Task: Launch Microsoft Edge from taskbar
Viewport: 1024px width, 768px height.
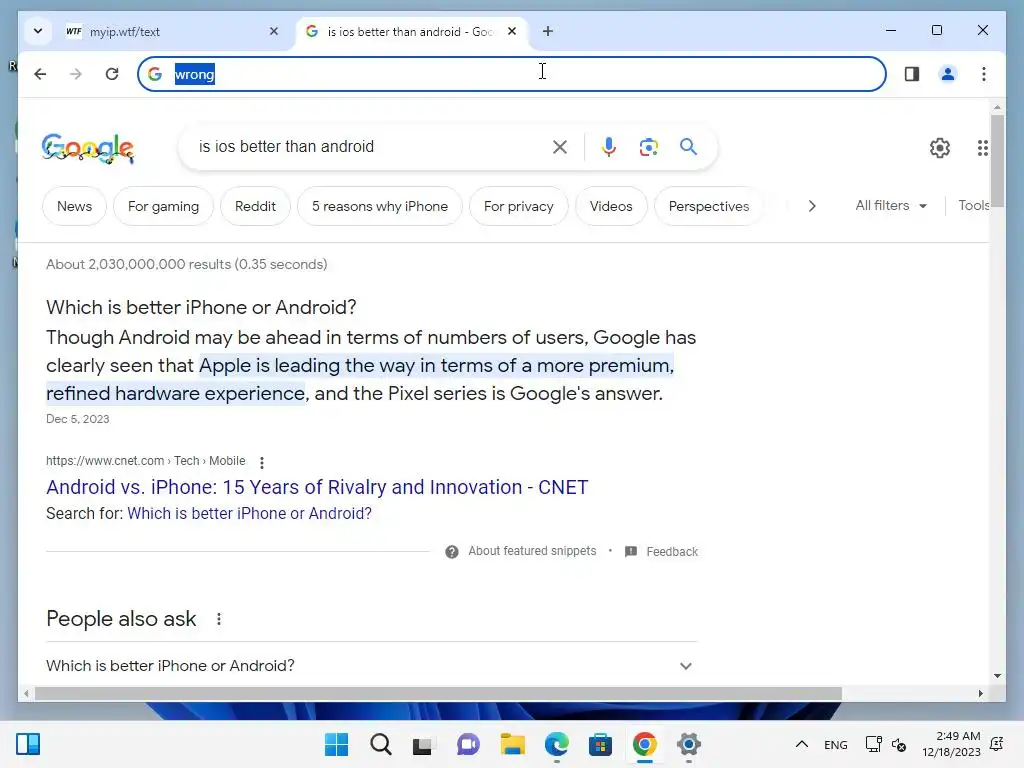Action: pos(556,744)
